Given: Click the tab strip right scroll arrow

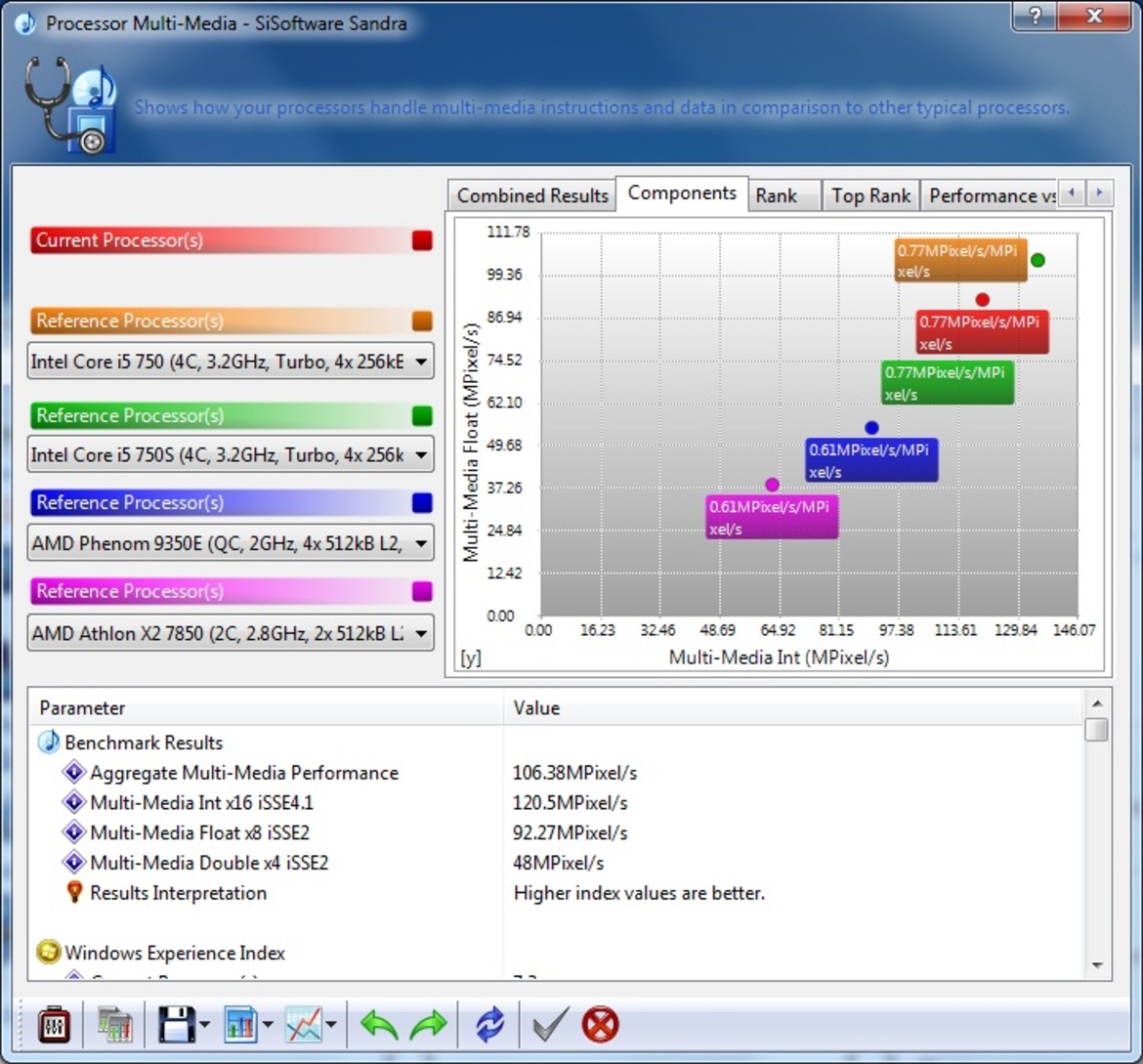Looking at the screenshot, I should (1099, 193).
